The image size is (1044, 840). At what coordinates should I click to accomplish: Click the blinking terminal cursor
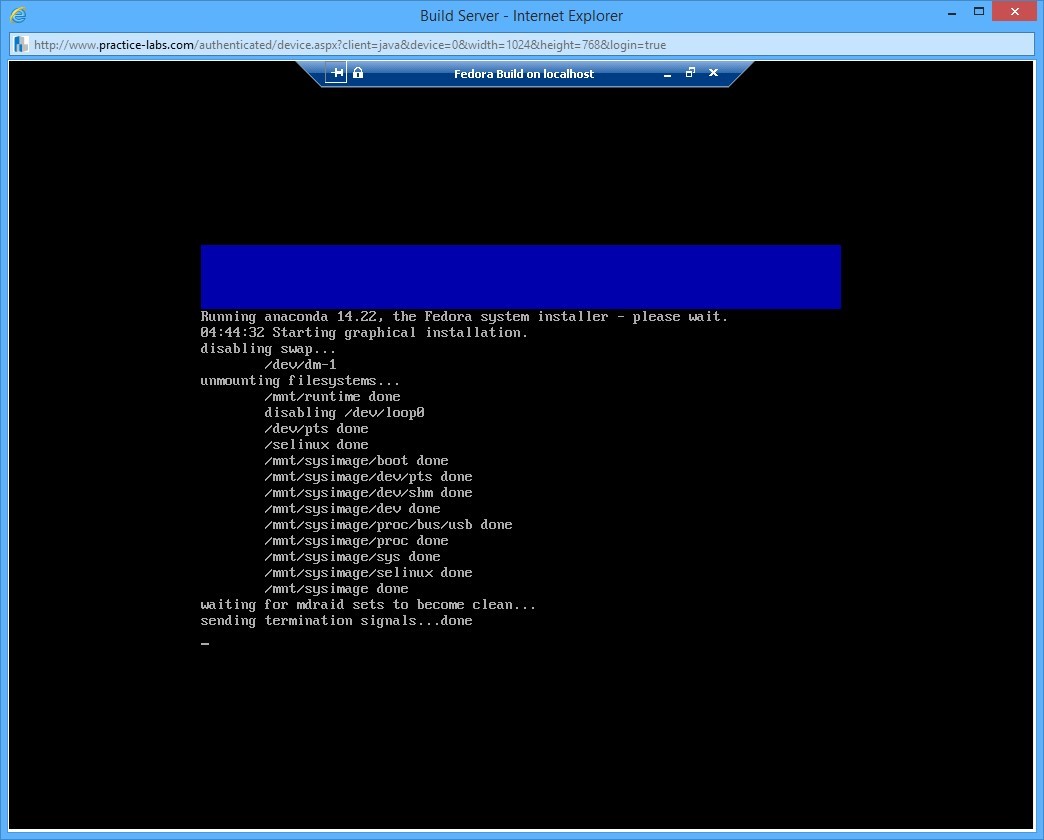(205, 644)
